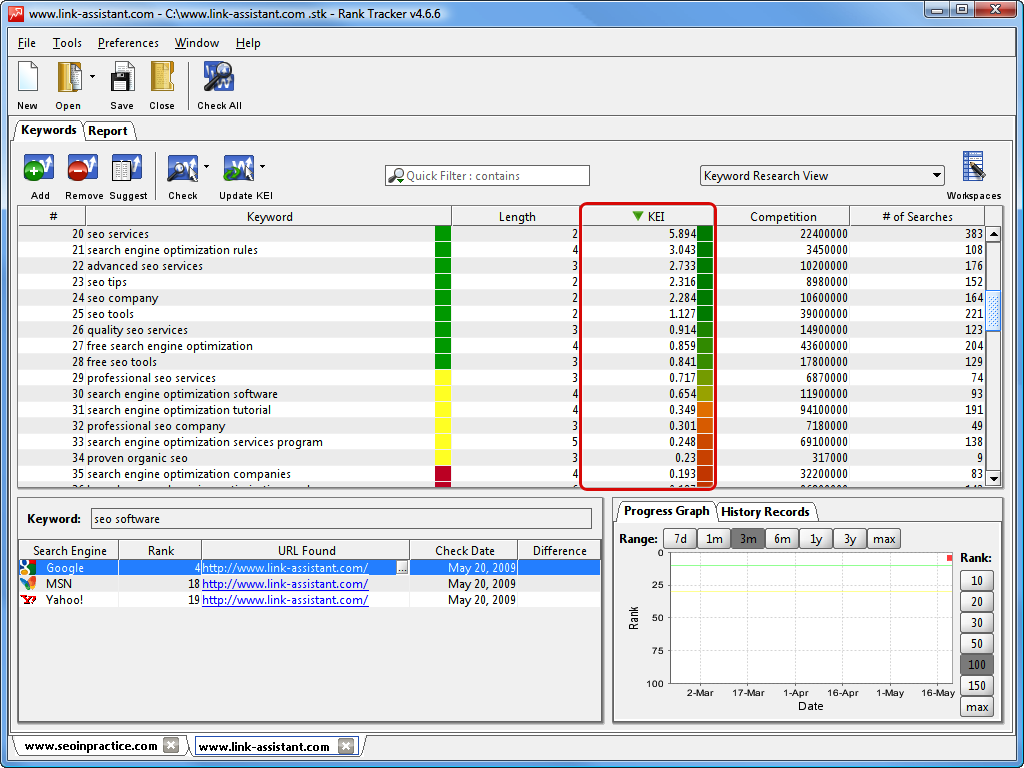Click the Rank Tracker title bar icon
The image size is (1024, 768).
16,13
